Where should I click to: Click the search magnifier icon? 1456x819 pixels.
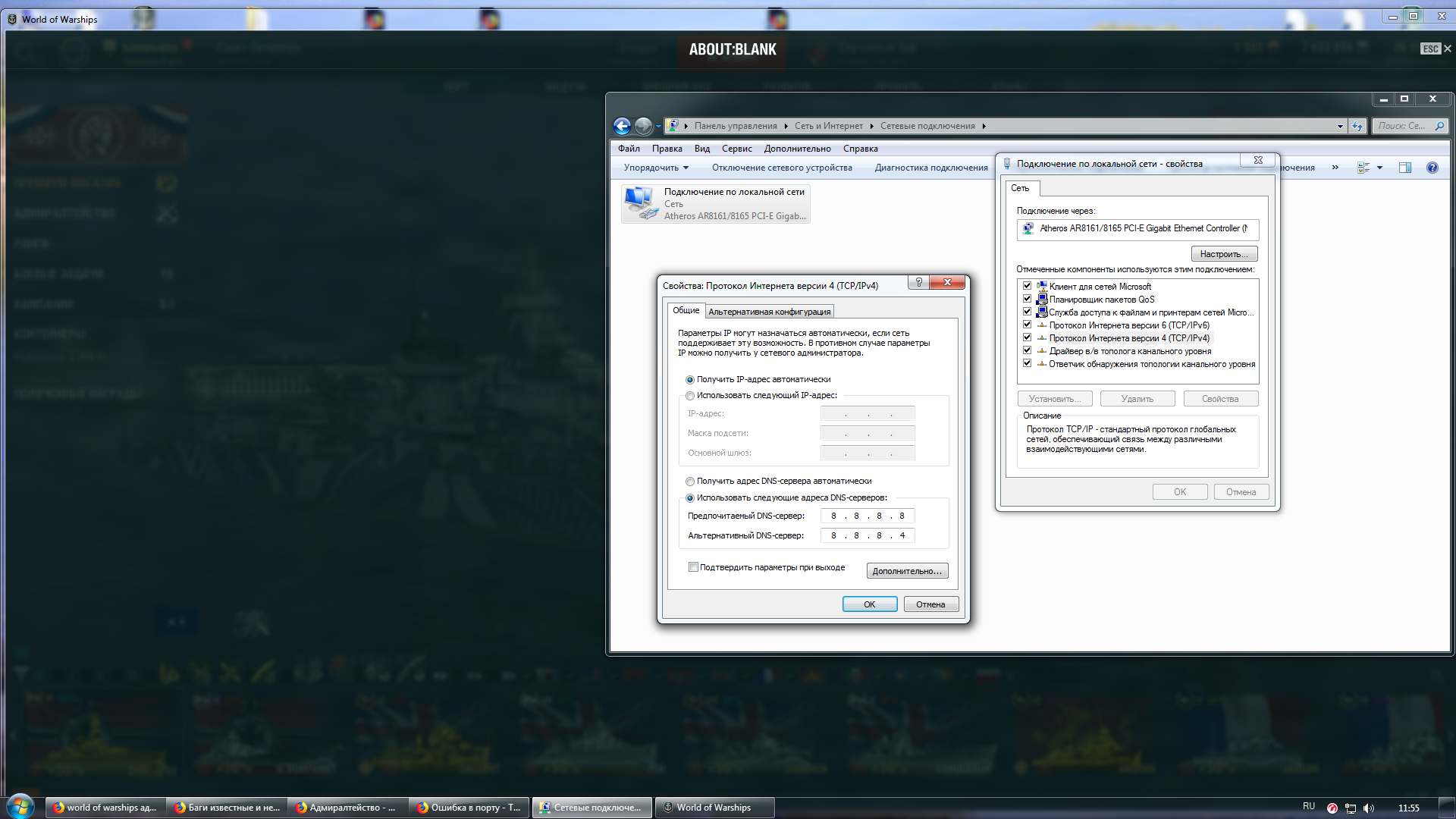1439,126
